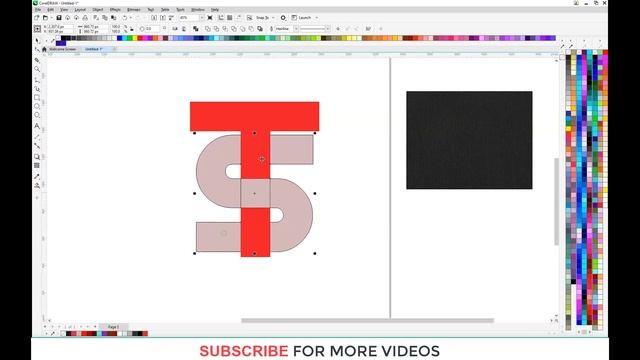Click the Import icon
The image size is (640, 360).
pyautogui.click(x=154, y=18)
